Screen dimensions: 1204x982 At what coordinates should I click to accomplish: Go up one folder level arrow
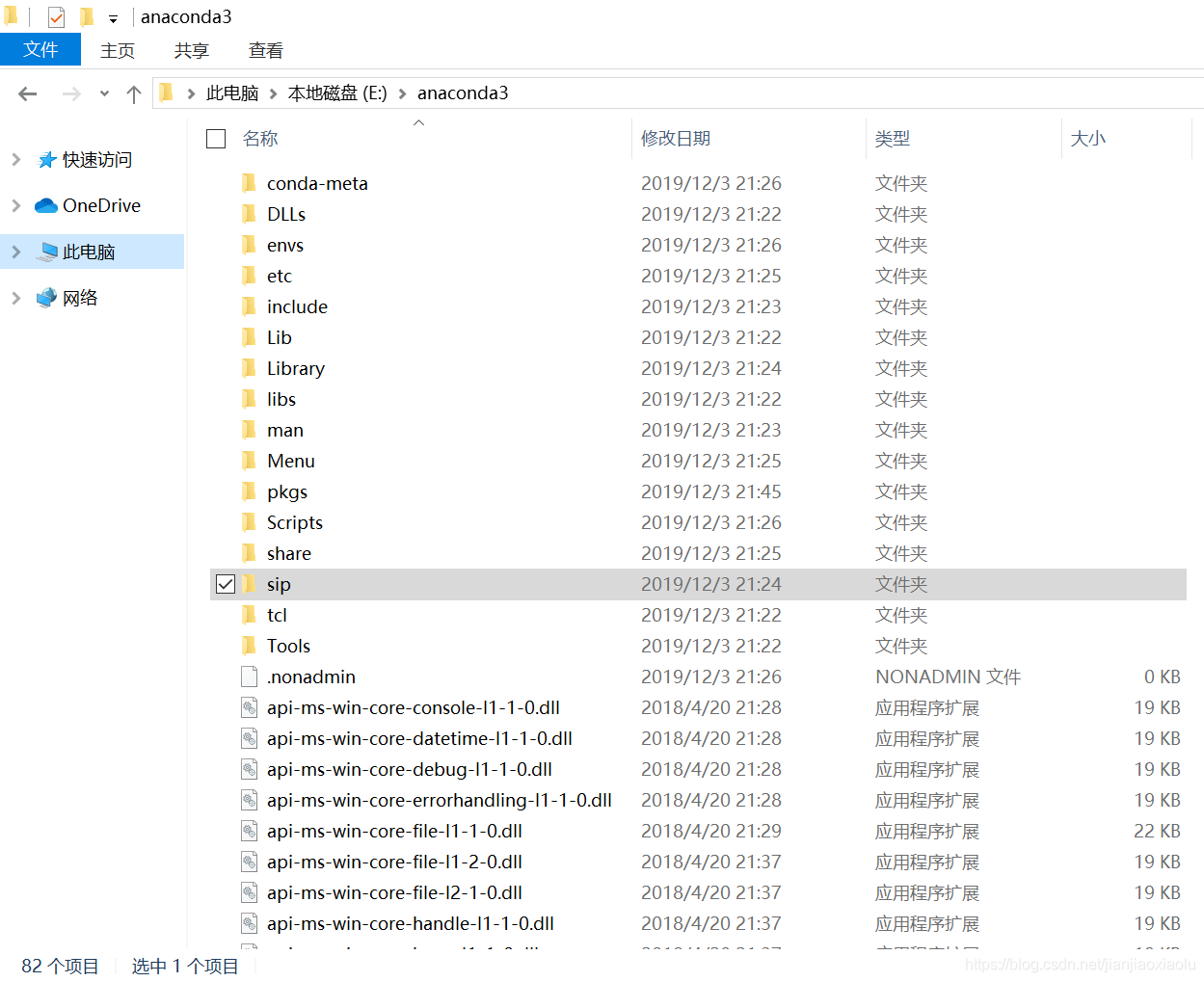click(134, 93)
